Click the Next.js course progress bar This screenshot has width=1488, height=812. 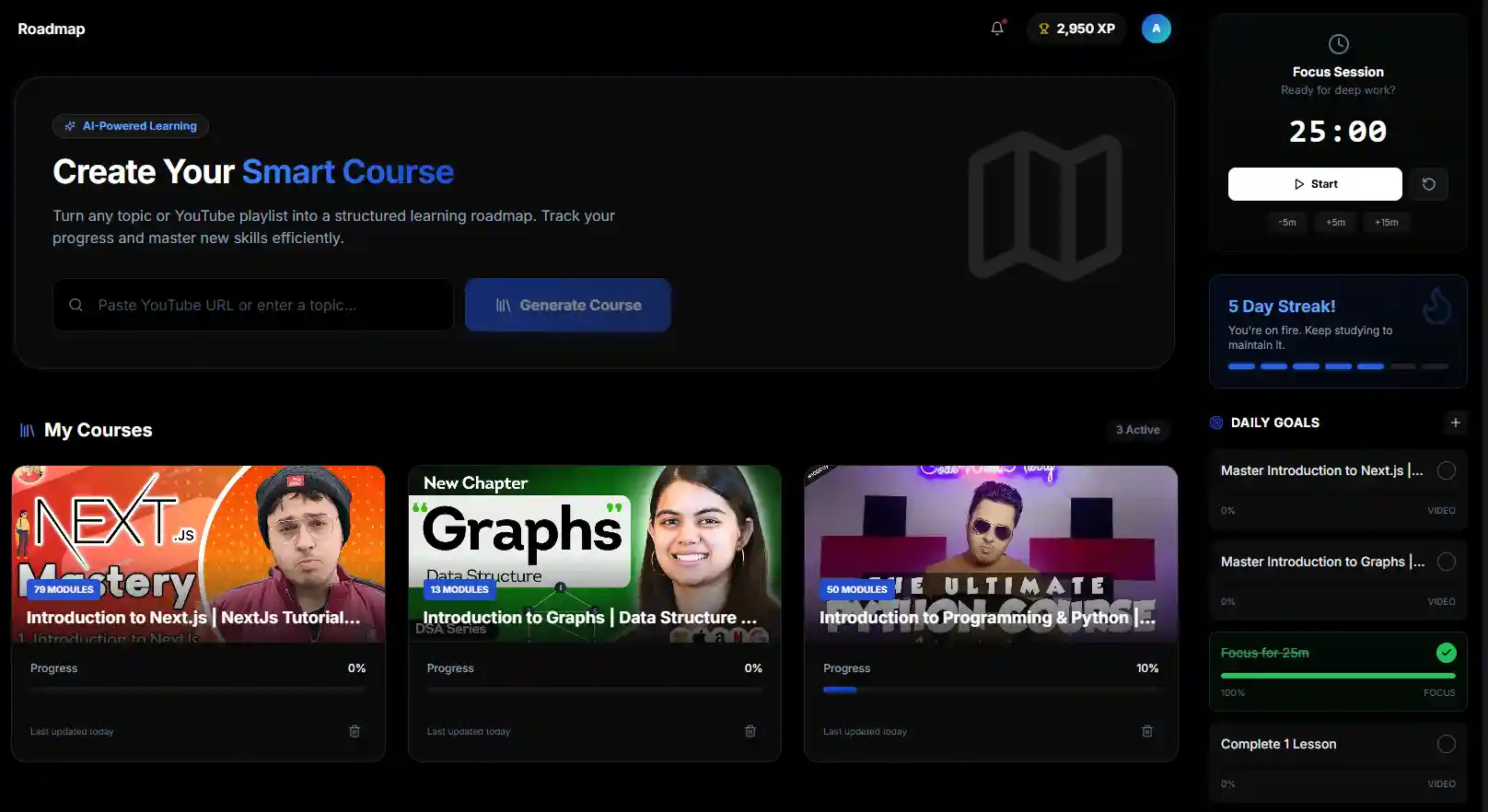click(x=198, y=690)
